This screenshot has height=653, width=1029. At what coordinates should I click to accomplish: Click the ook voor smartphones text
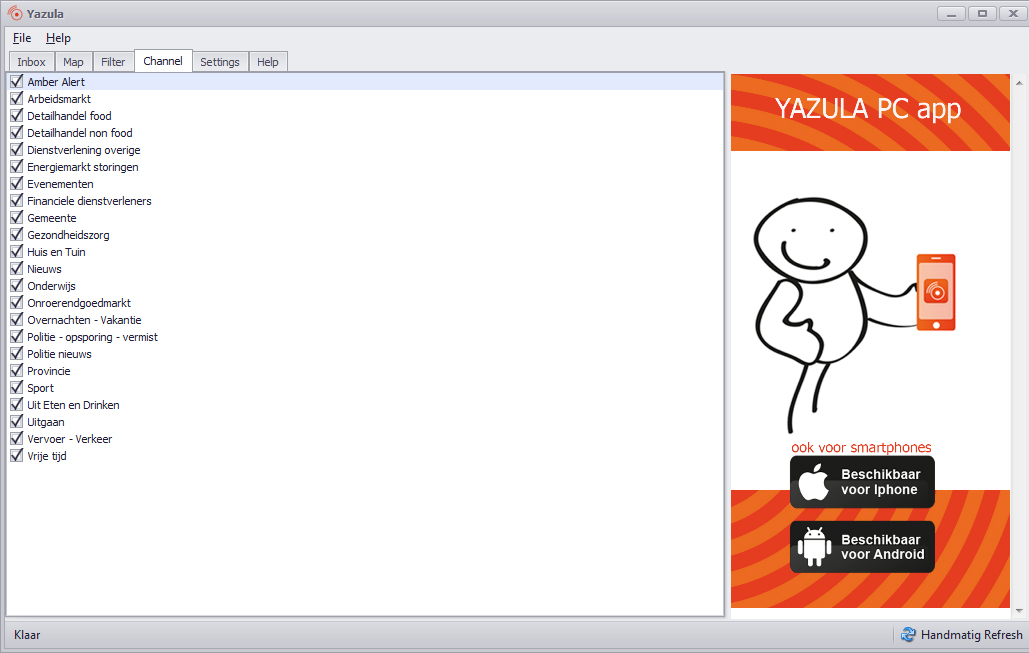pos(861,447)
